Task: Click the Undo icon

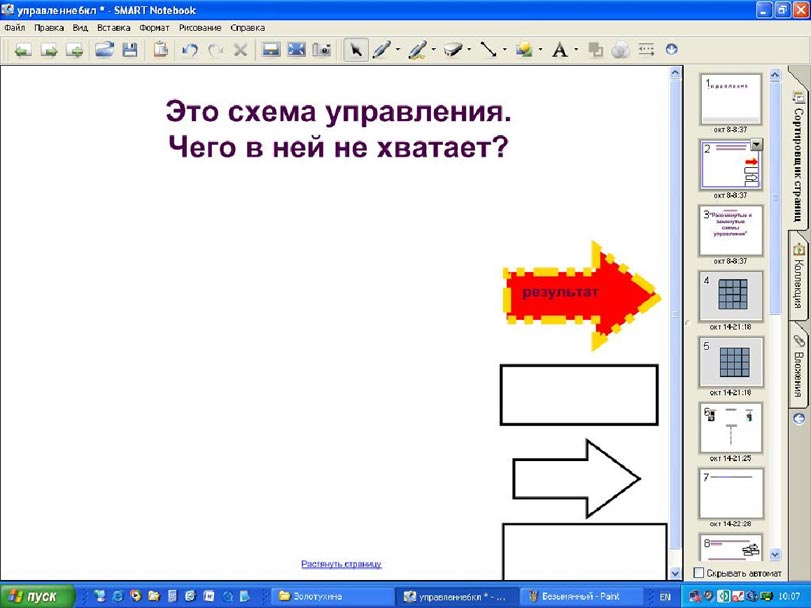Action: [190, 49]
